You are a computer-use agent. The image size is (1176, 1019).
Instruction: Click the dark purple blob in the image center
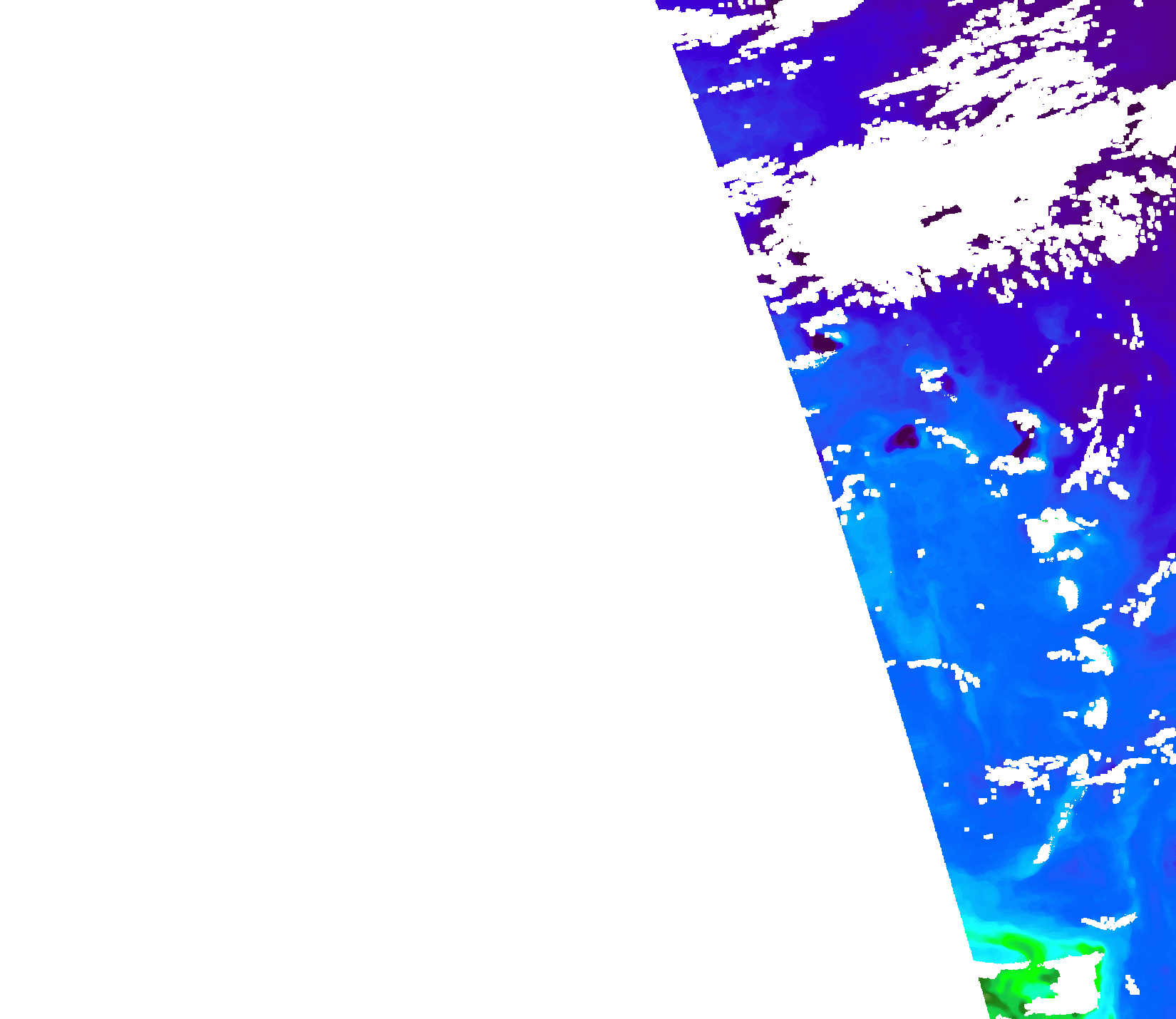click(903, 437)
